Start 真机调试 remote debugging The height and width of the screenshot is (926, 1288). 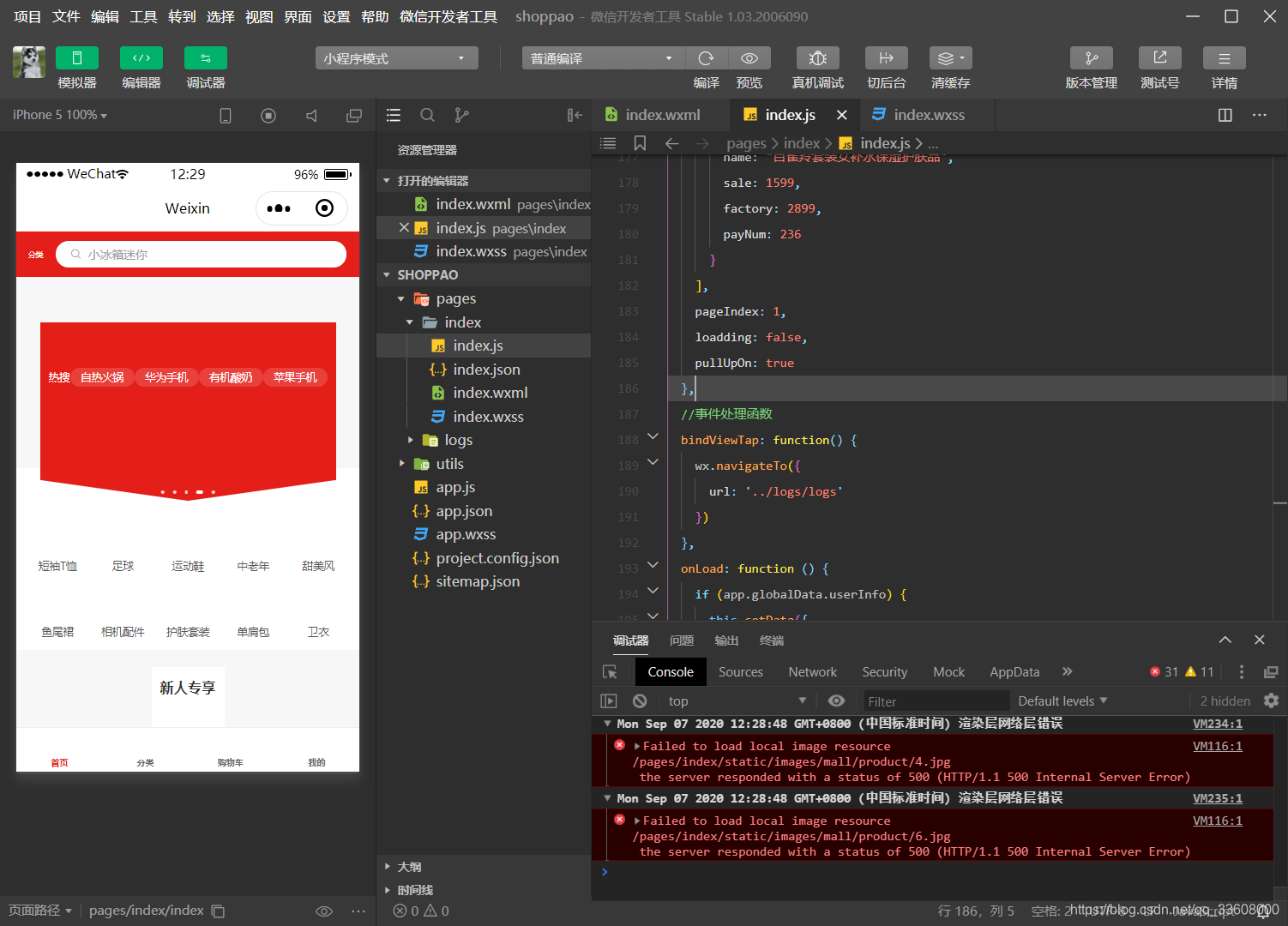(x=818, y=58)
